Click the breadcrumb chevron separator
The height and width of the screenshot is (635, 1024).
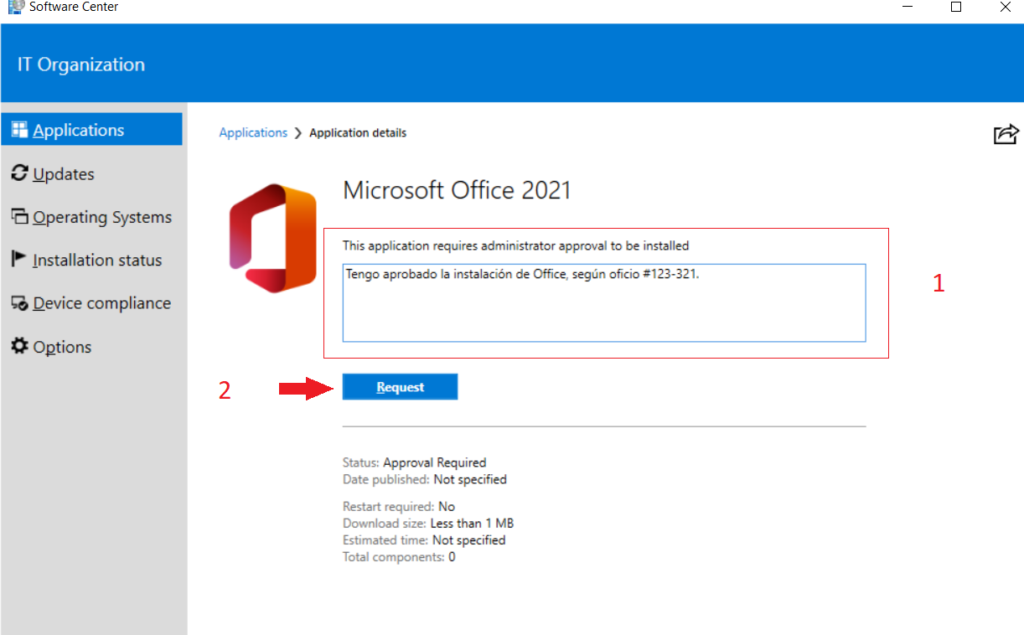click(x=298, y=133)
